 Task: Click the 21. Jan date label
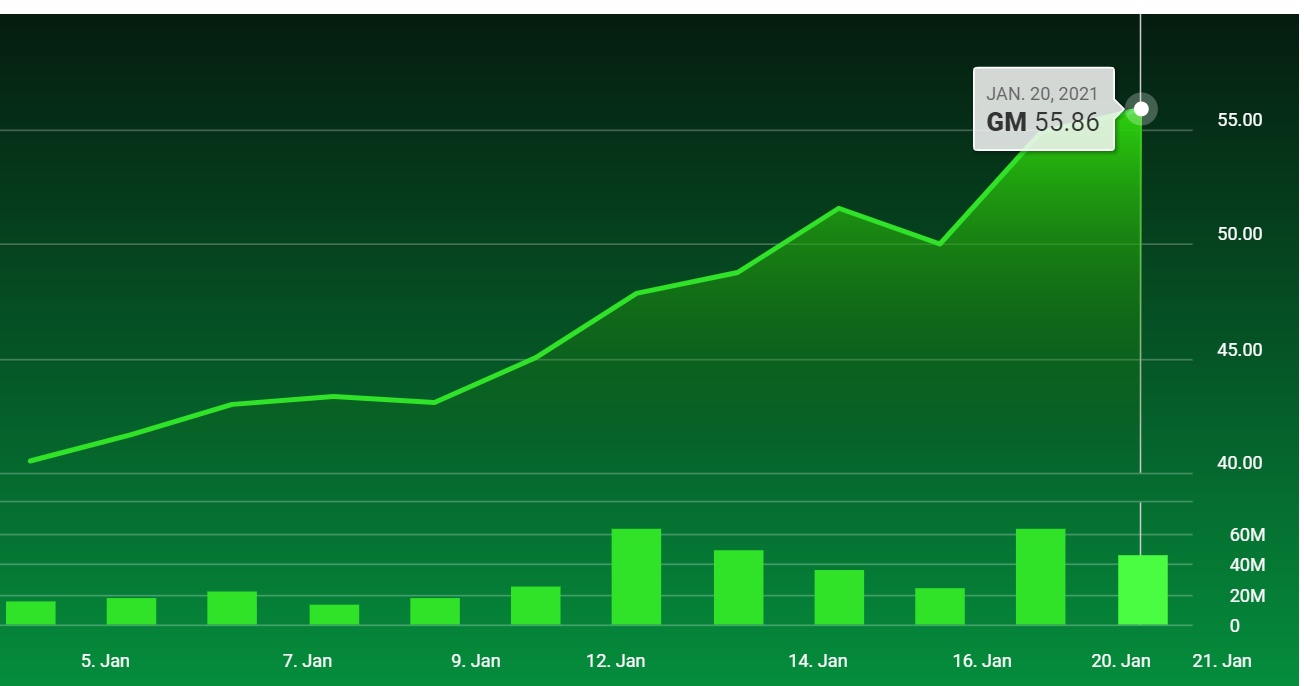1222,661
